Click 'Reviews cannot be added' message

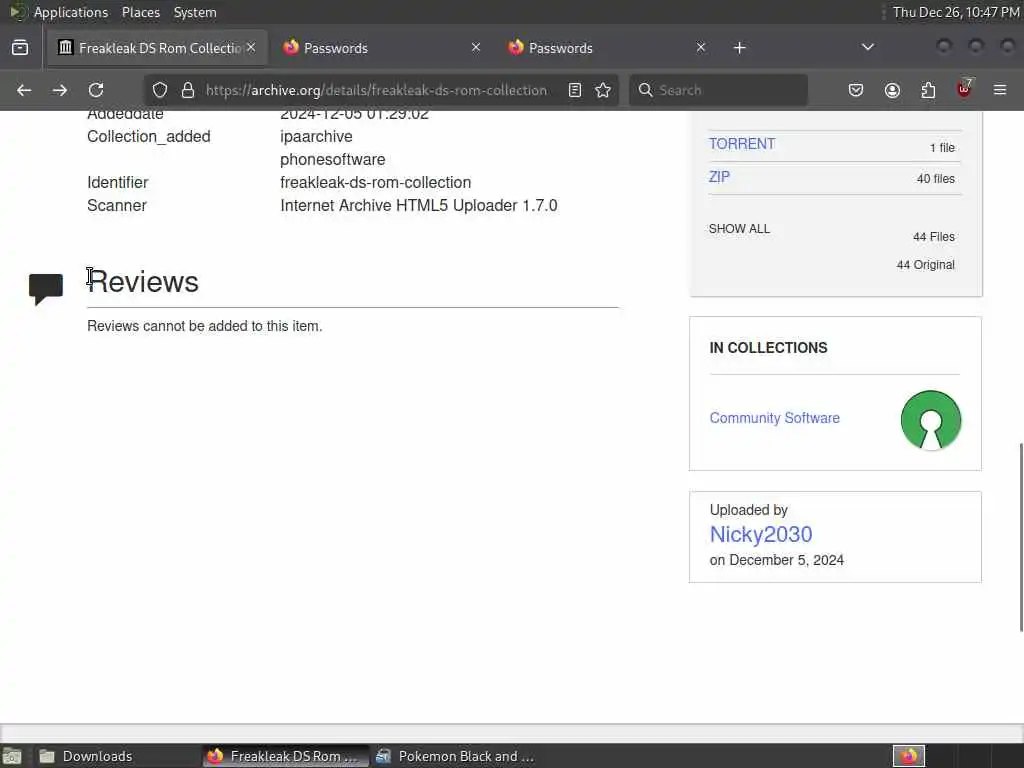tap(204, 326)
